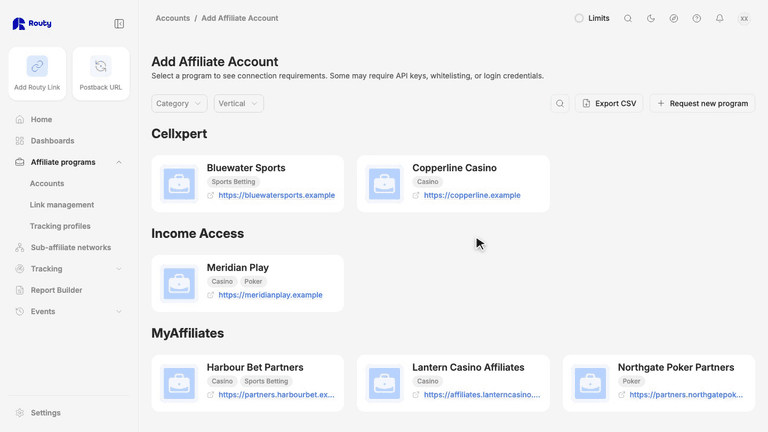Expand the Tracking section chevron
Image resolution: width=768 pixels, height=432 pixels.
[x=119, y=269]
